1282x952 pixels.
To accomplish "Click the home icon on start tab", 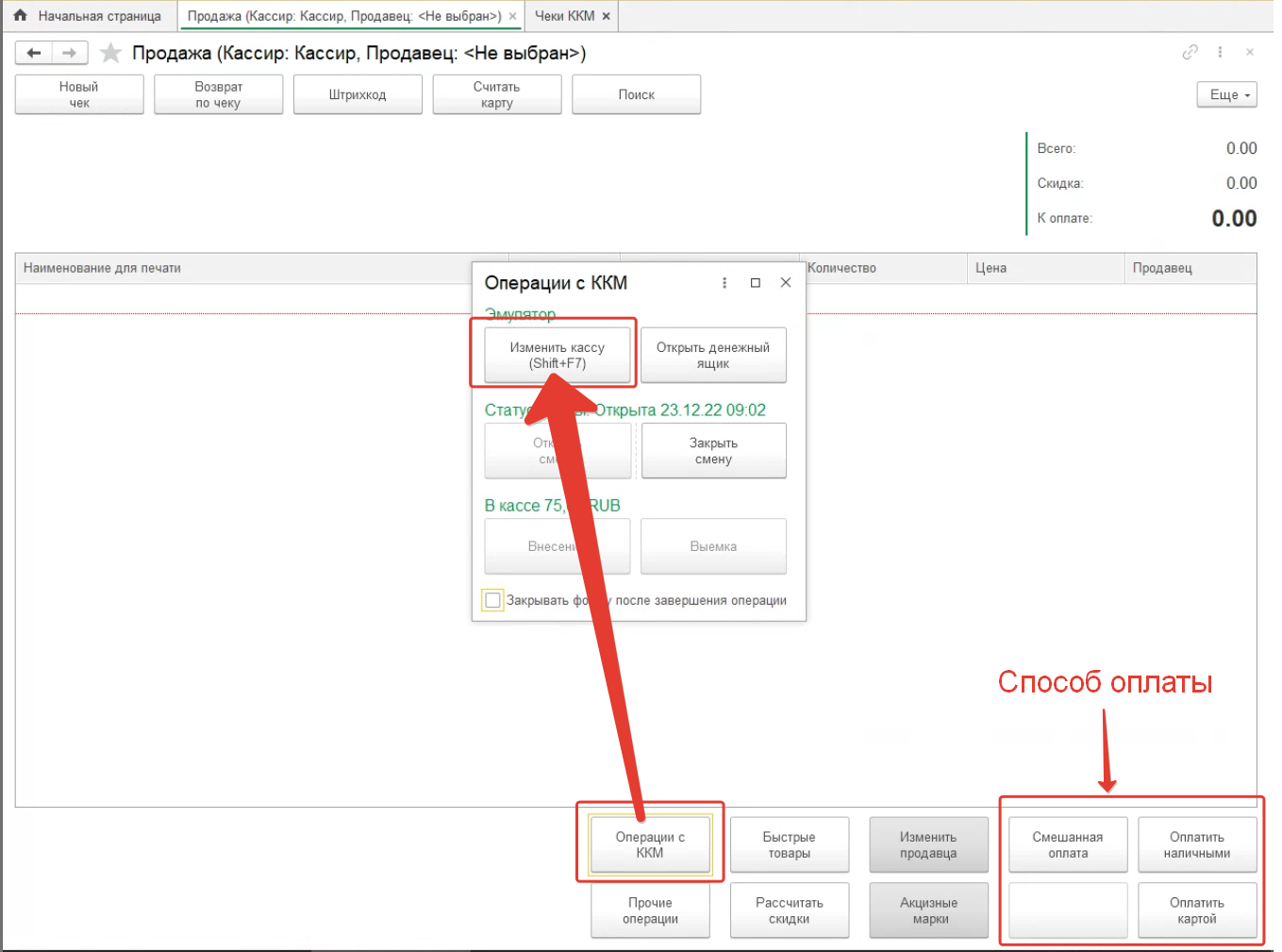I will pos(20,16).
